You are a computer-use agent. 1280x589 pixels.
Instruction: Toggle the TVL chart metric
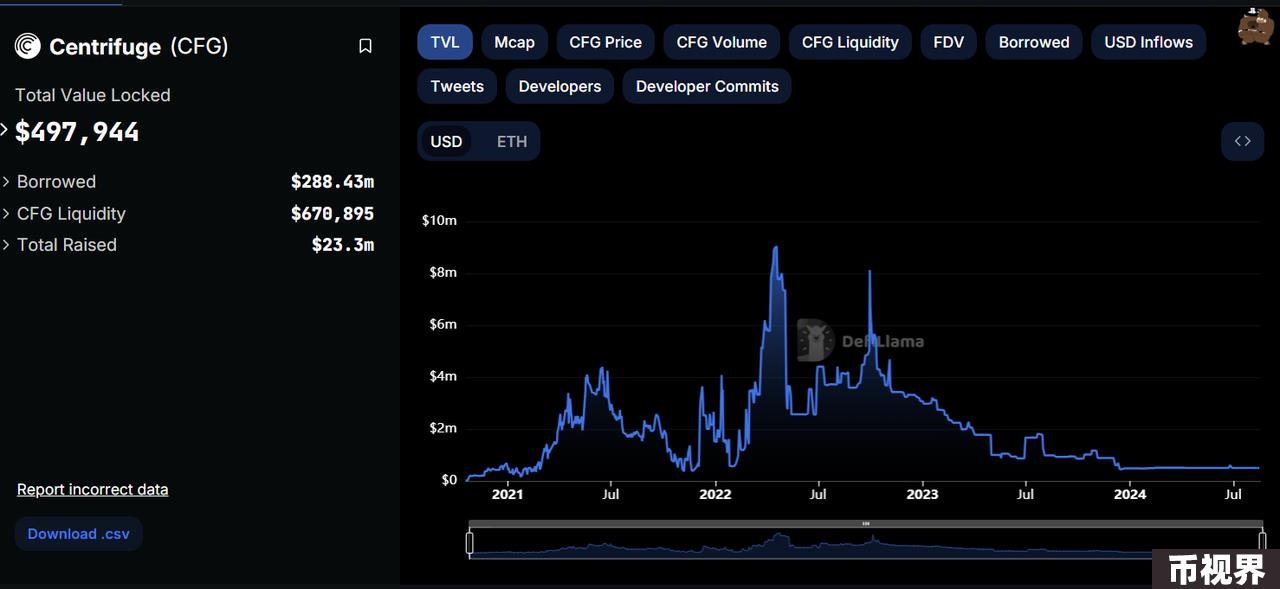445,42
